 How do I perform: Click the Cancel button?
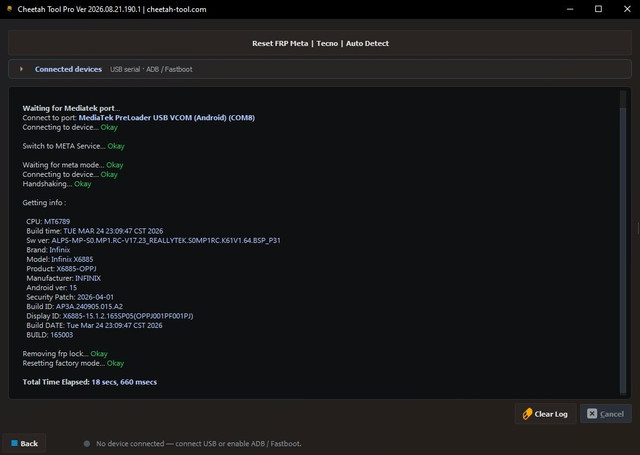[x=606, y=414]
